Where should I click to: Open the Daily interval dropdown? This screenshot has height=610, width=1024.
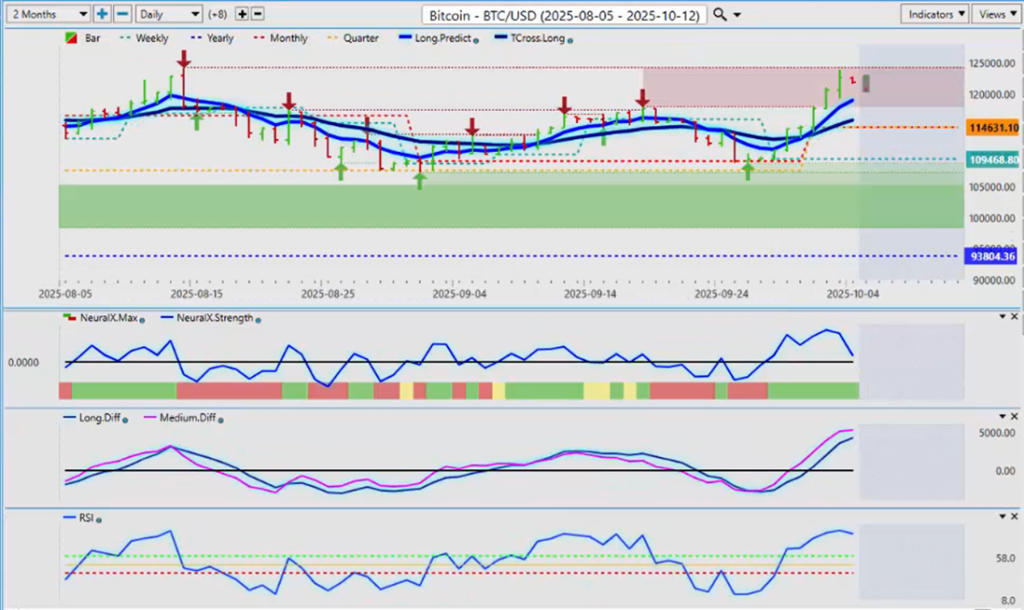click(x=167, y=14)
